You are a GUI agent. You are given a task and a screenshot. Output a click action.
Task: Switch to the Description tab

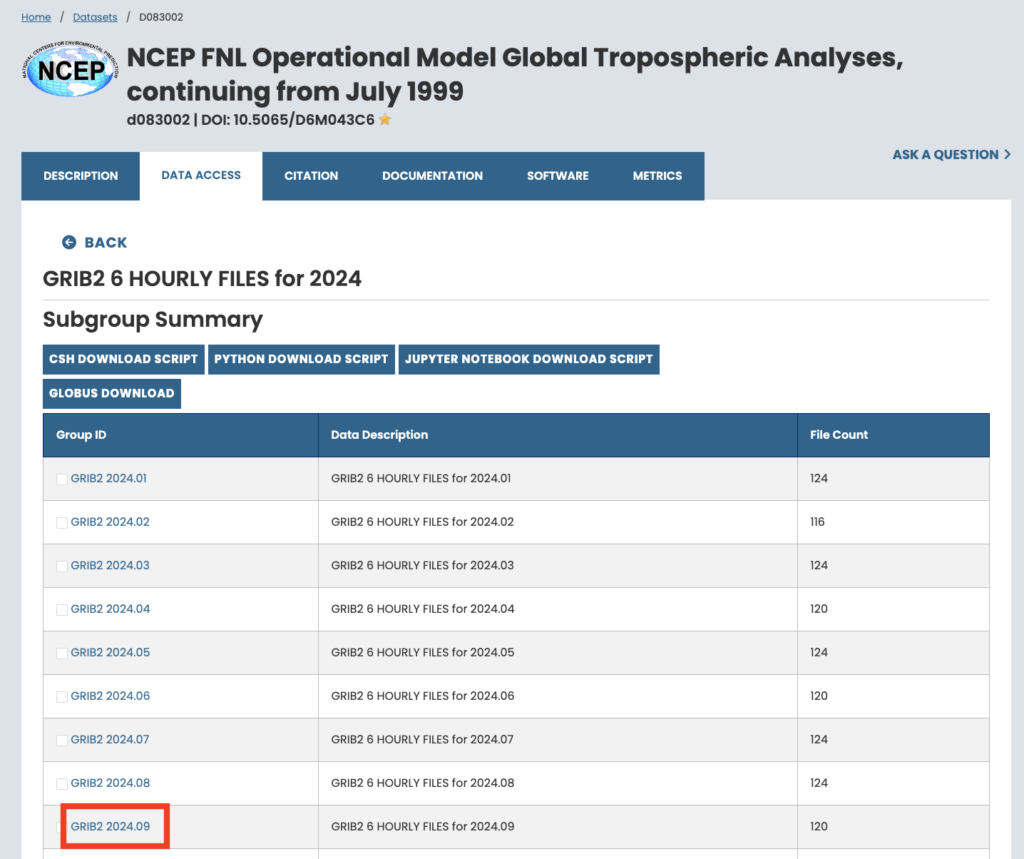tap(80, 176)
